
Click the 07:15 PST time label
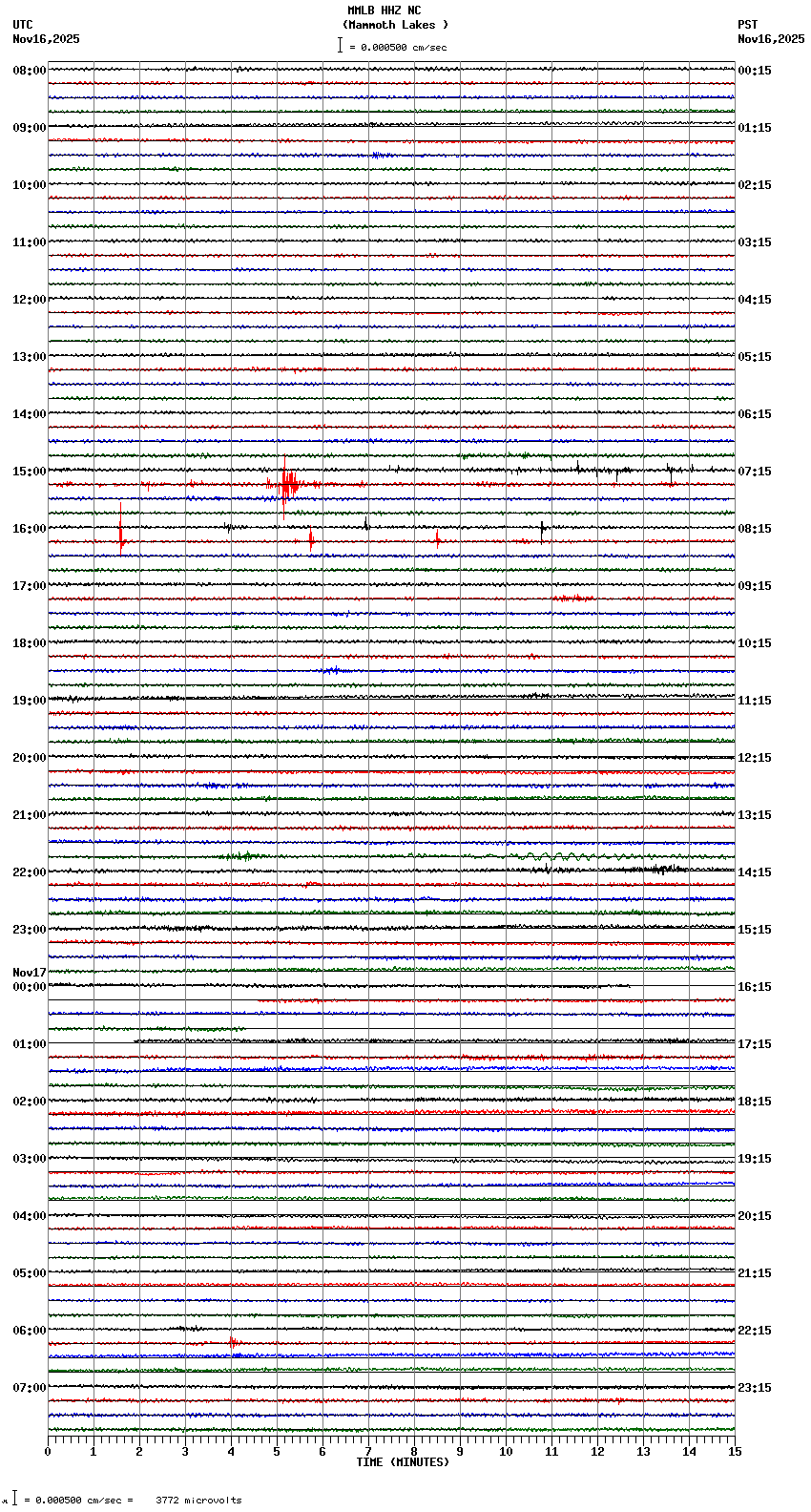pyautogui.click(x=755, y=472)
